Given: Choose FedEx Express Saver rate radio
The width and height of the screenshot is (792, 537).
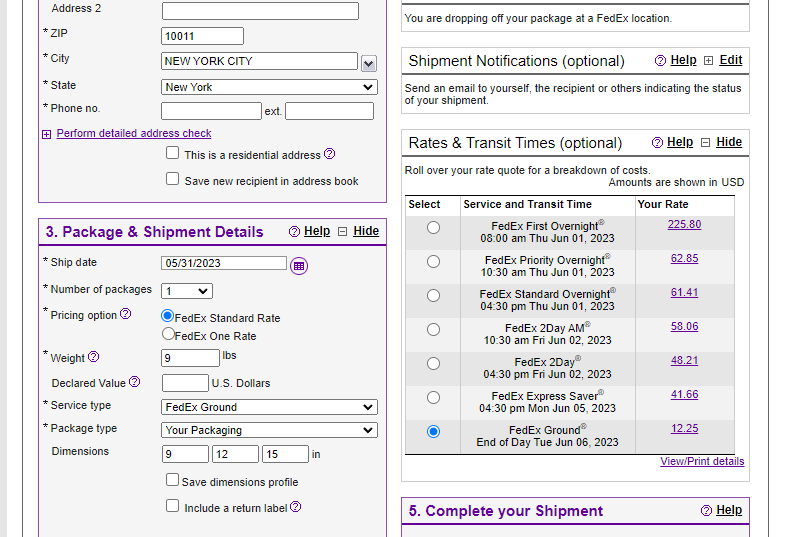Looking at the screenshot, I should (433, 397).
